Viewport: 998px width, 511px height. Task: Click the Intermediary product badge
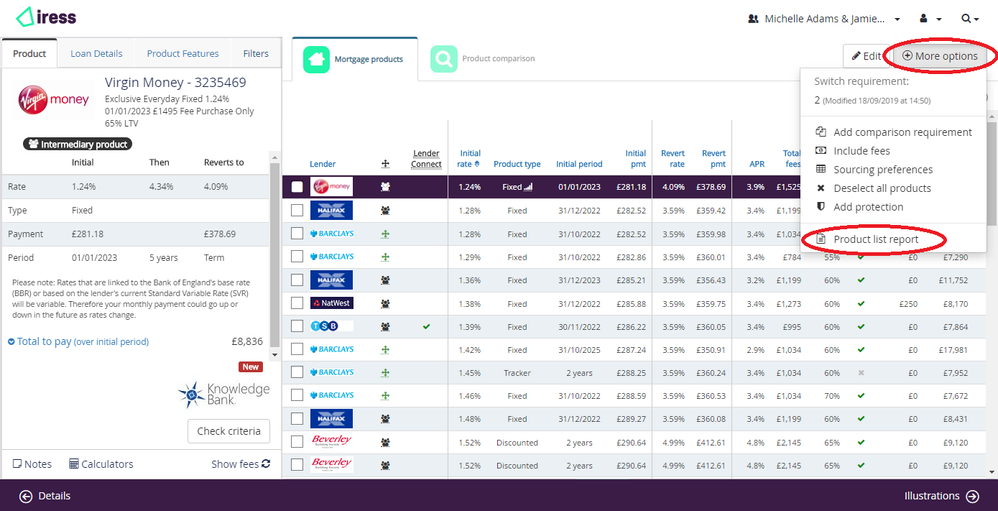click(78, 144)
